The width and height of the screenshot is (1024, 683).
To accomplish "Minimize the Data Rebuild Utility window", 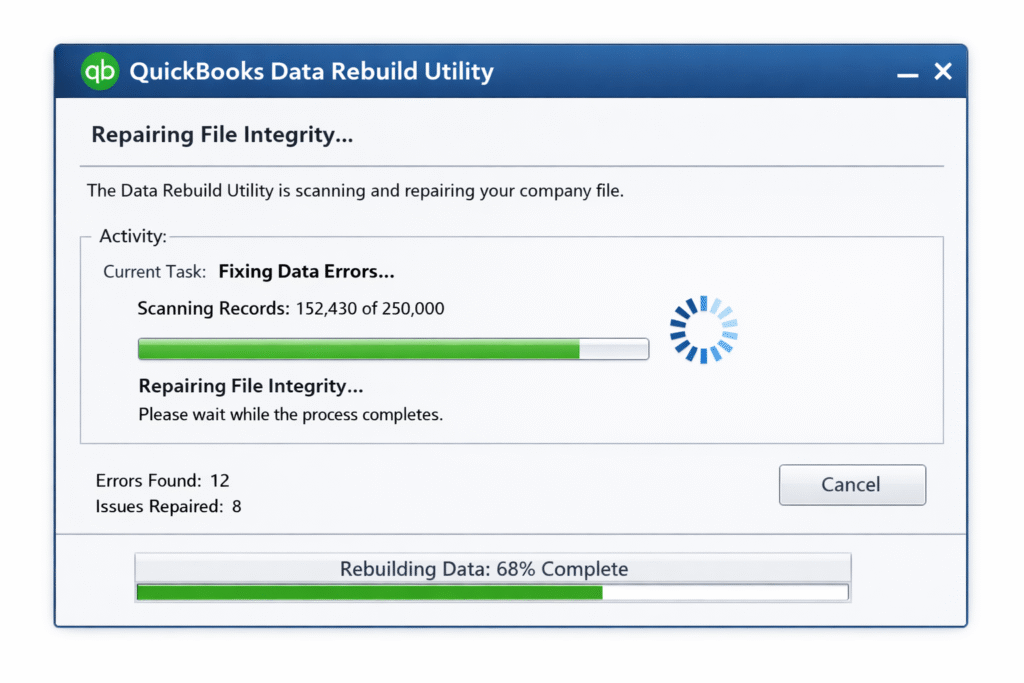I will point(906,71).
